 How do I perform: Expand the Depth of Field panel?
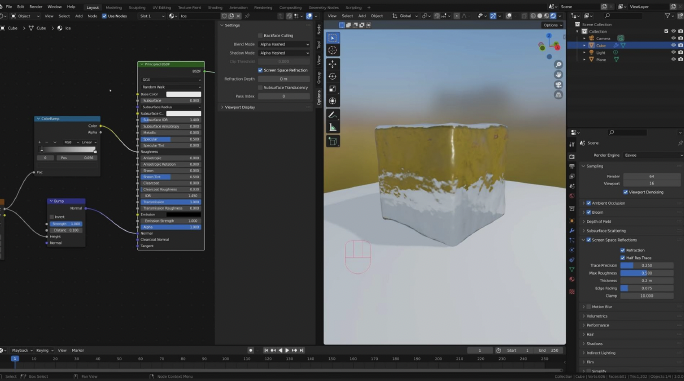pyautogui.click(x=599, y=221)
